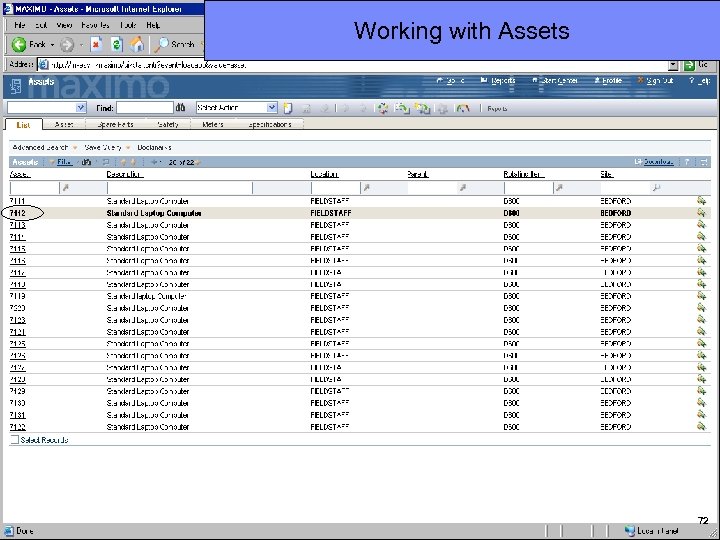Click the browser Refresh icon
The image size is (720, 540).
click(116, 45)
